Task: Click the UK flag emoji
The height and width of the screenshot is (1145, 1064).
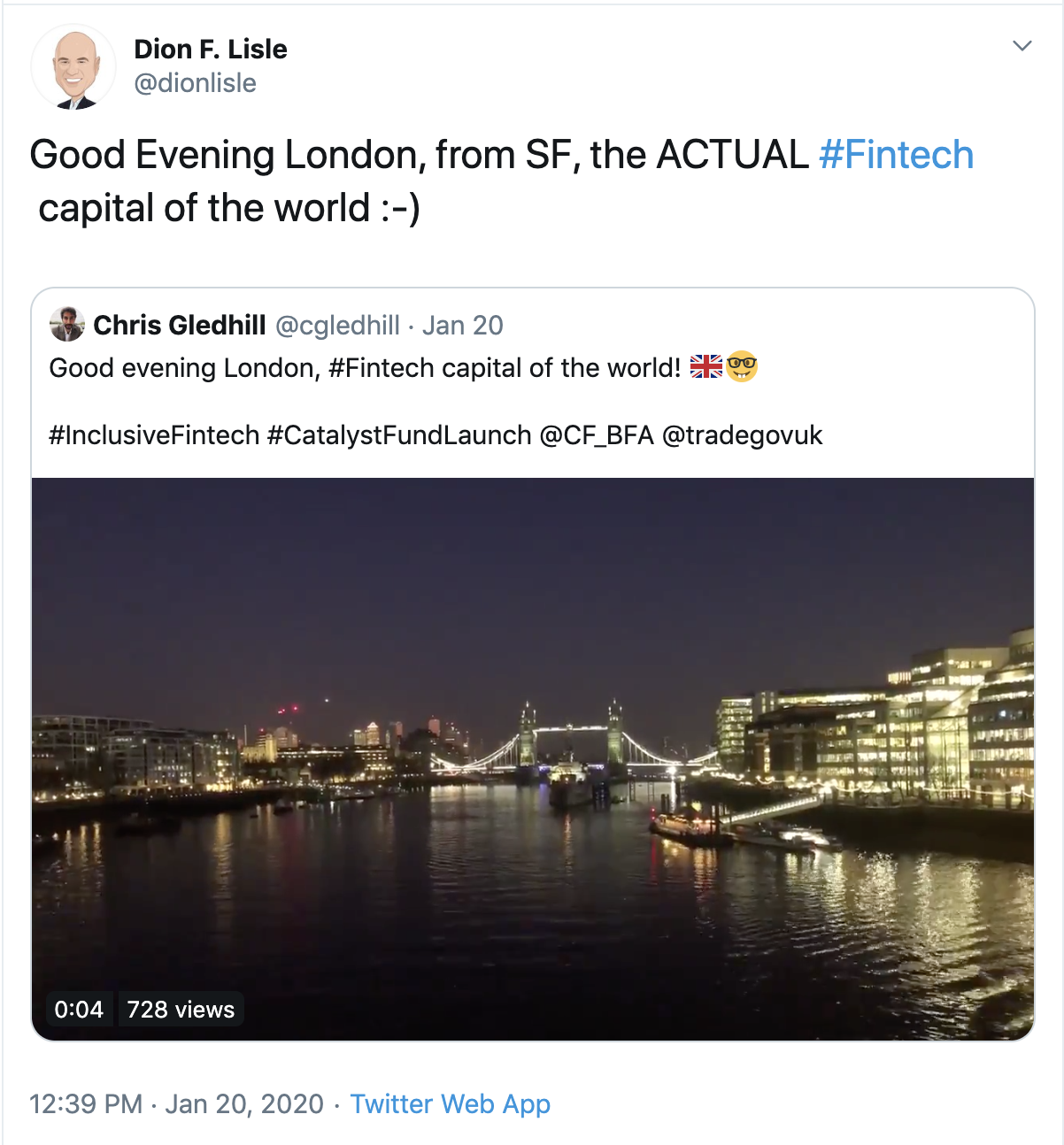Action: [706, 366]
